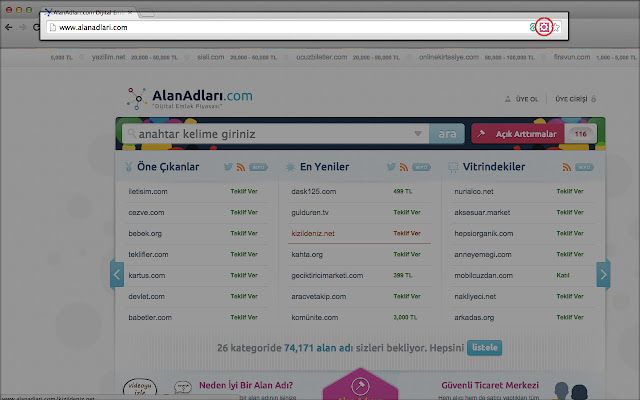Click the star burst icon next to En Yeniler
This screenshot has width=640, height=400.
tap(290, 167)
